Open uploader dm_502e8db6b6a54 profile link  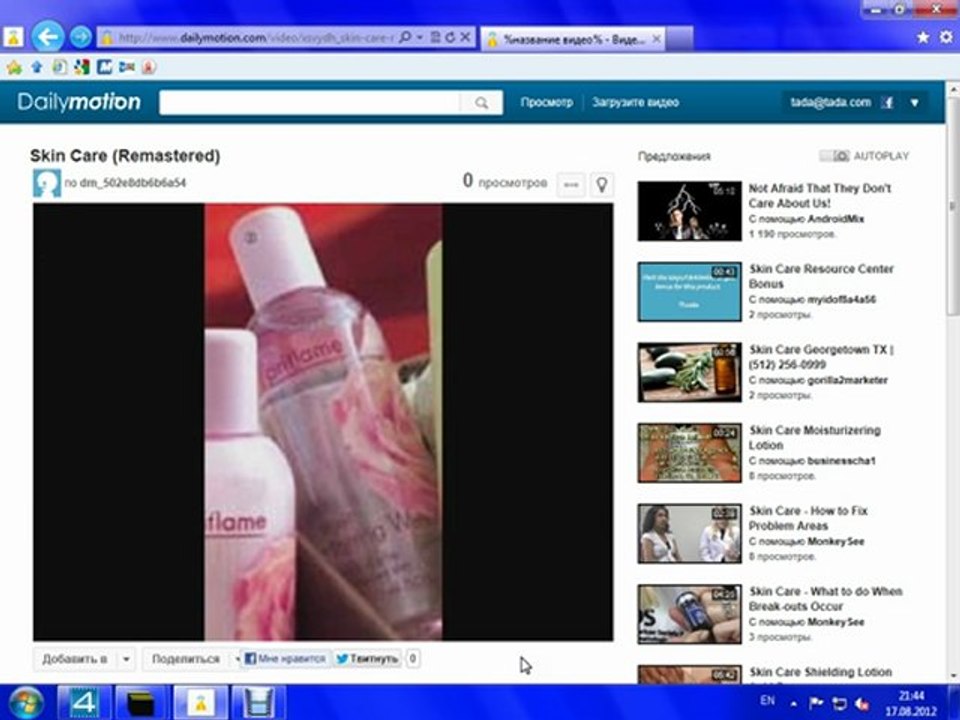point(132,182)
